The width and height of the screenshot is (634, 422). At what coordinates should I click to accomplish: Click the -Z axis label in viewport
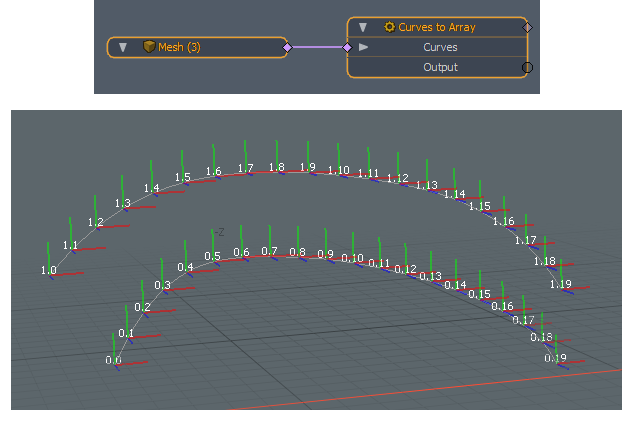click(218, 232)
